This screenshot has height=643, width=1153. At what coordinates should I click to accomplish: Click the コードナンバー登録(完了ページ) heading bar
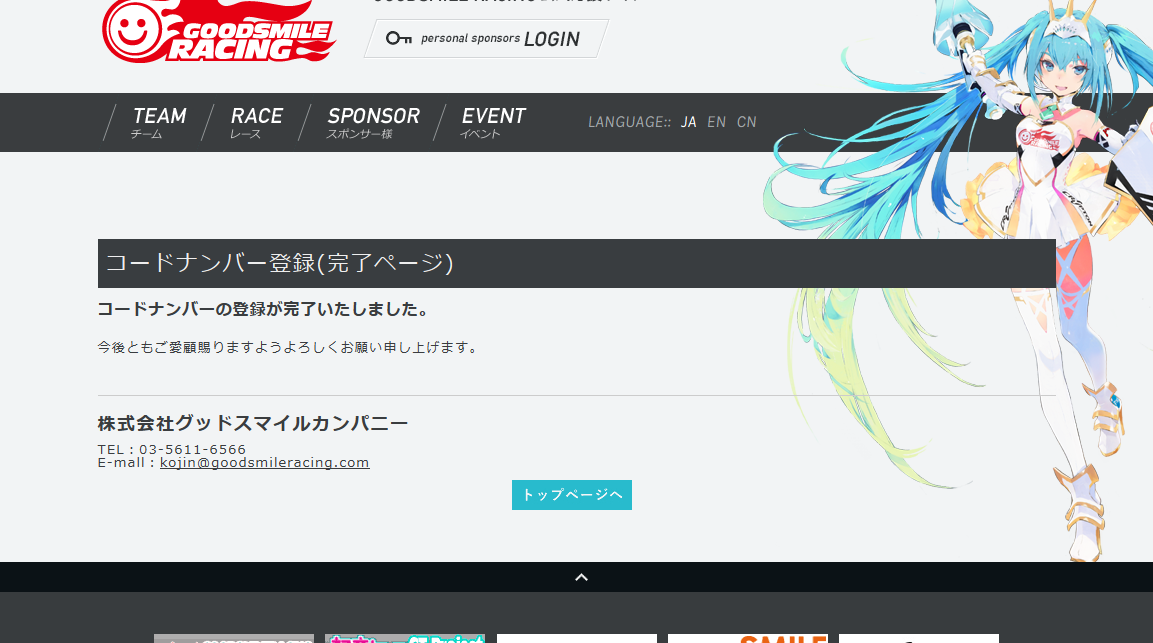[x=576, y=263]
